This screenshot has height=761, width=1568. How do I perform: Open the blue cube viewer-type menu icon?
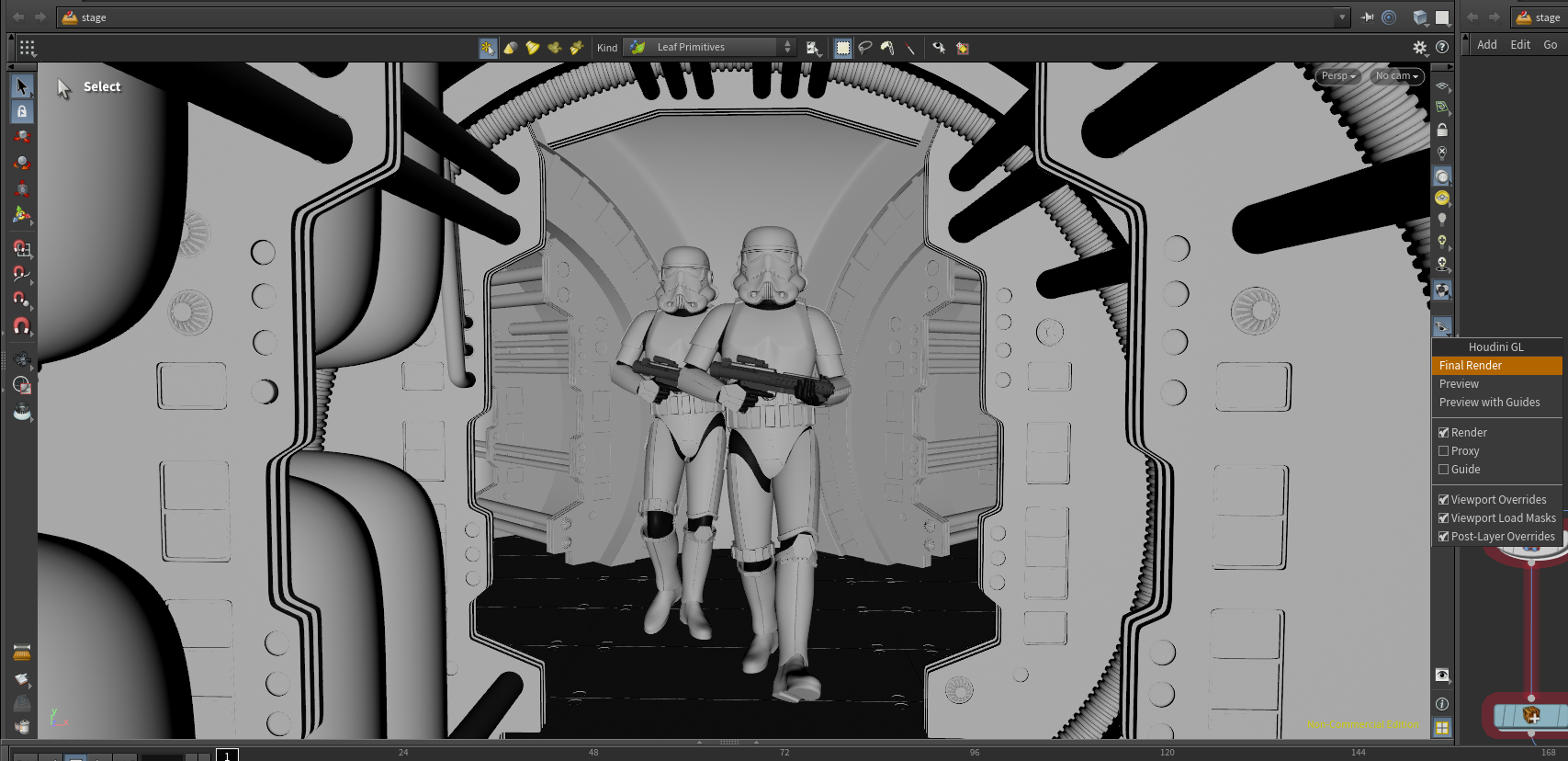tap(1420, 17)
